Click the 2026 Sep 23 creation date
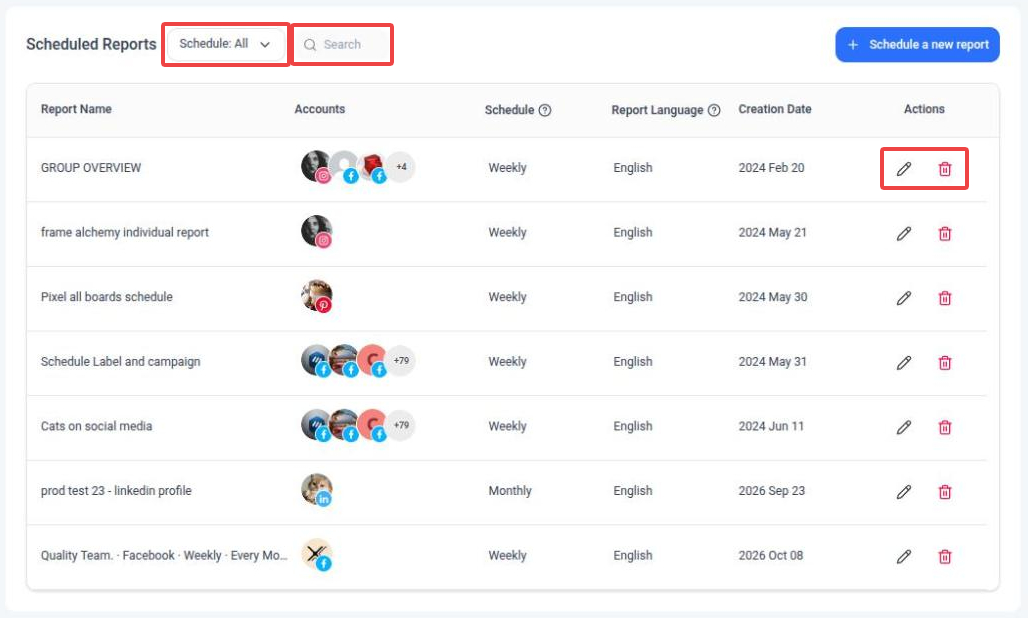This screenshot has height=618, width=1028. [772, 491]
